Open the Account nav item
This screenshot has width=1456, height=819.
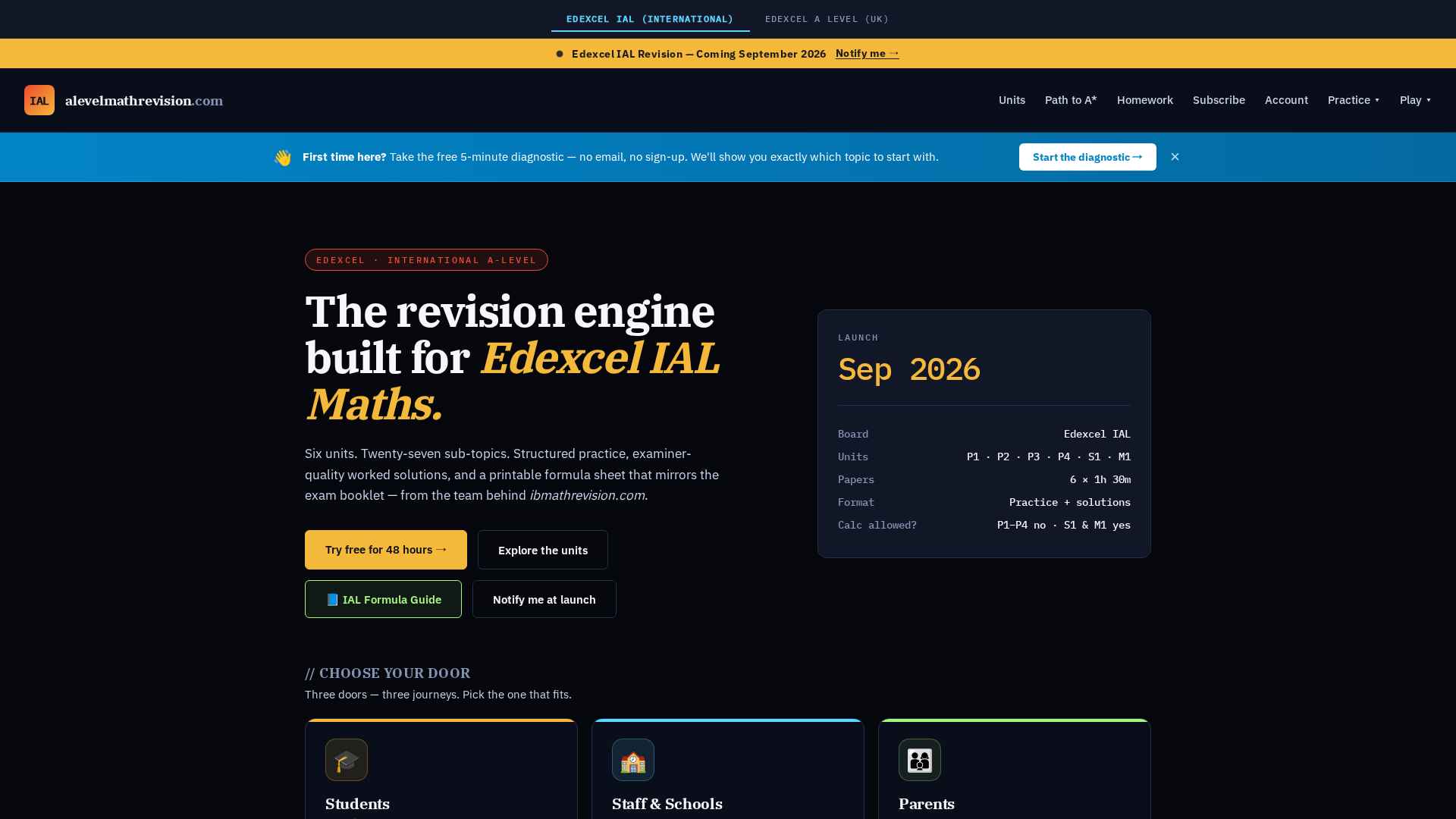1286,100
